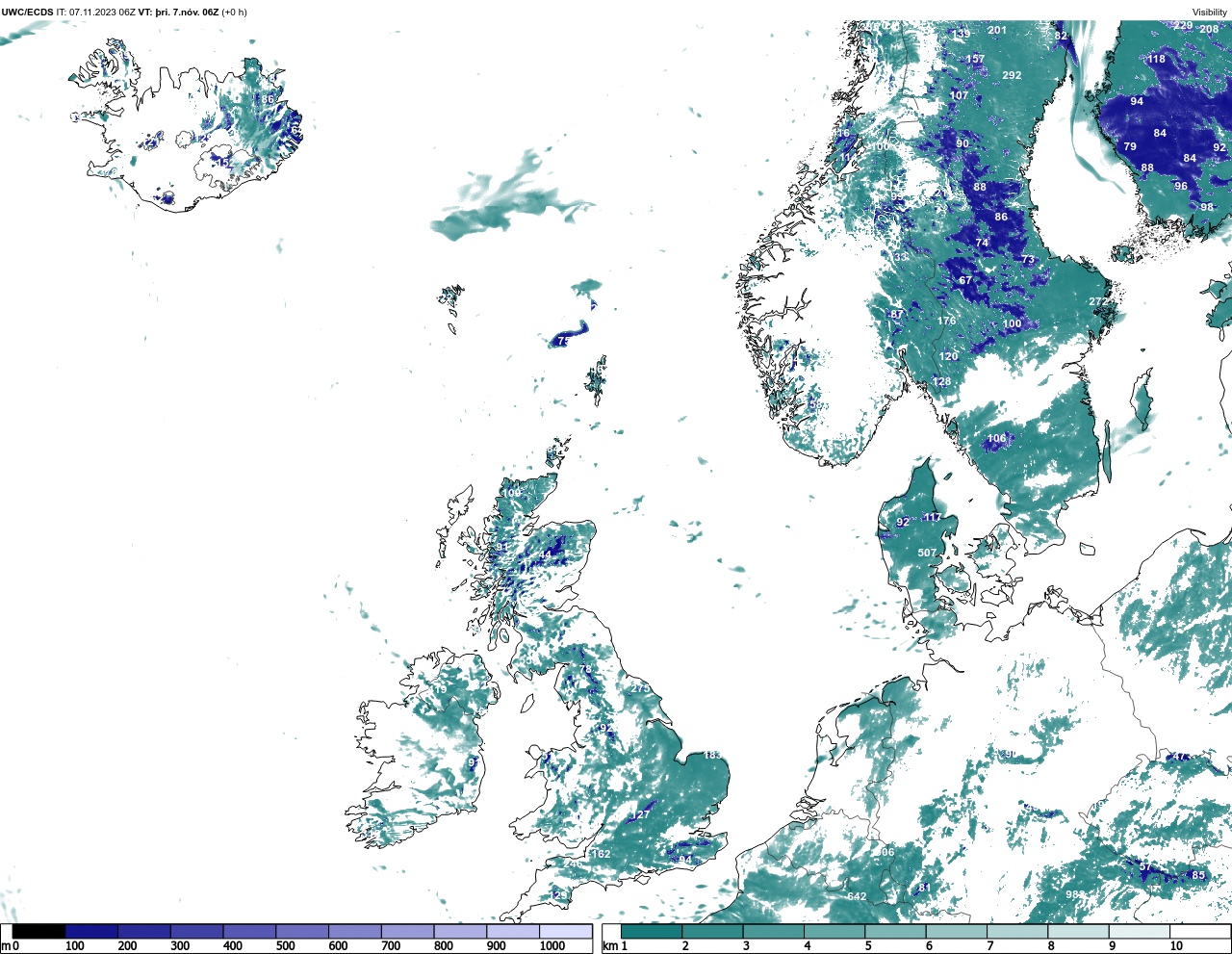Click the visibility value '128'
This screenshot has width=1232, height=954.
tap(941, 381)
